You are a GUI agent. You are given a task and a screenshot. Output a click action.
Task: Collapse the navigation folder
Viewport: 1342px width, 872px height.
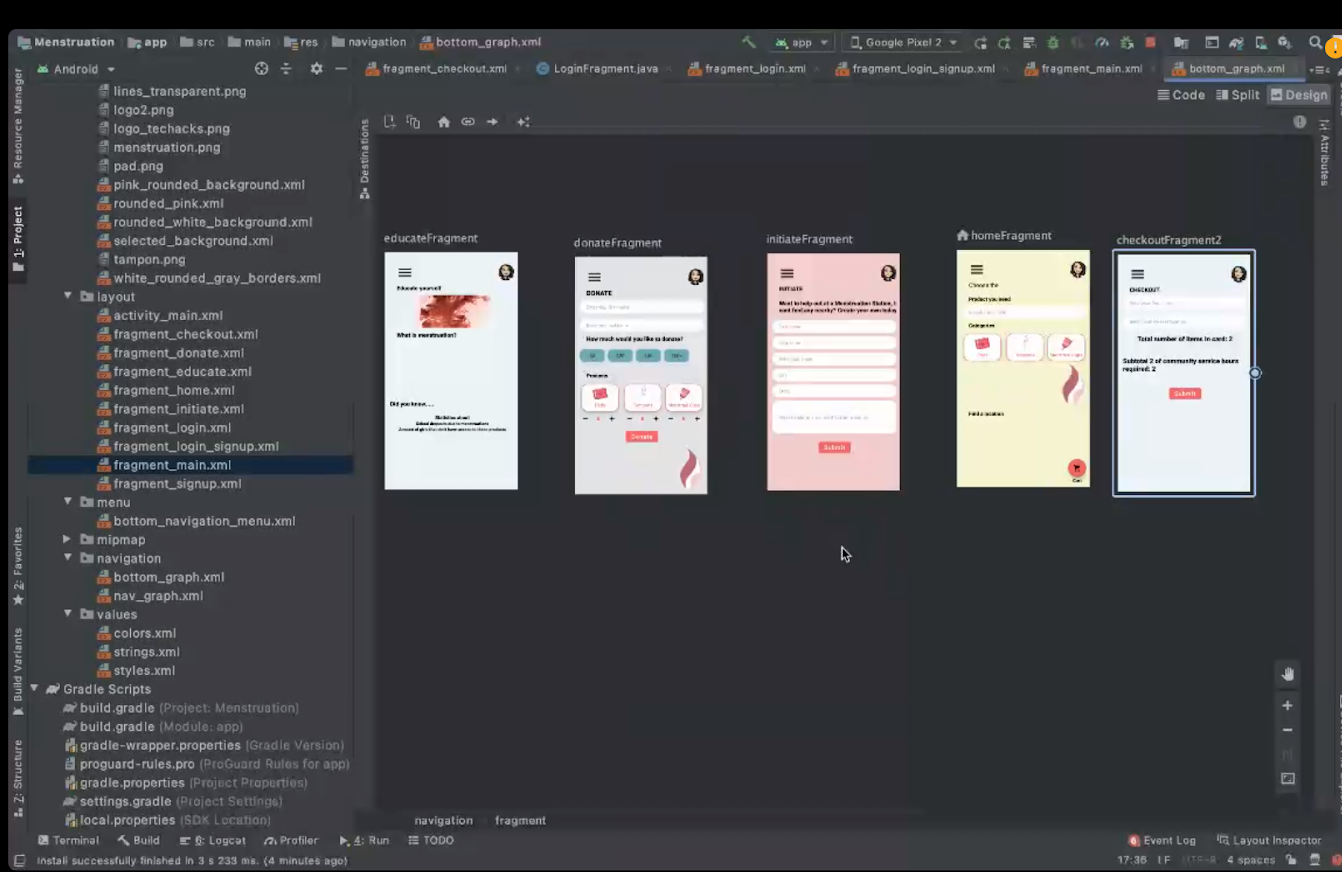point(68,558)
